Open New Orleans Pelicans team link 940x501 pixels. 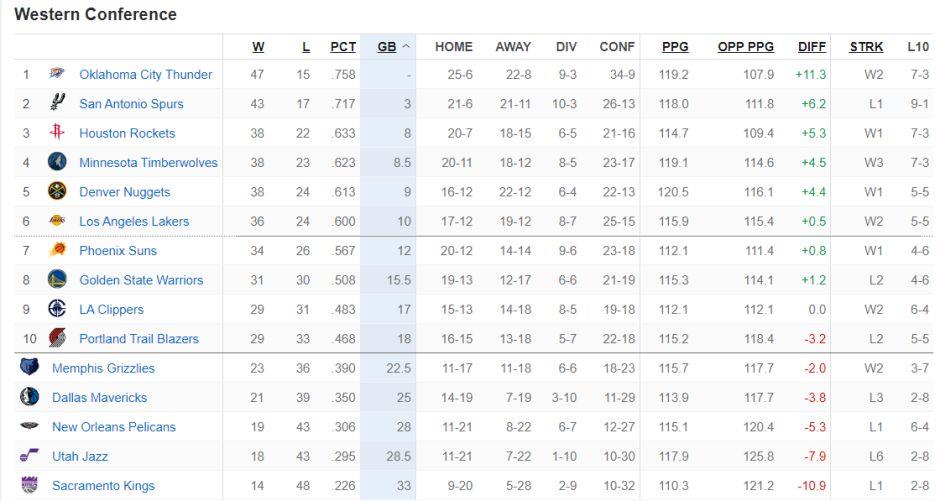point(114,427)
